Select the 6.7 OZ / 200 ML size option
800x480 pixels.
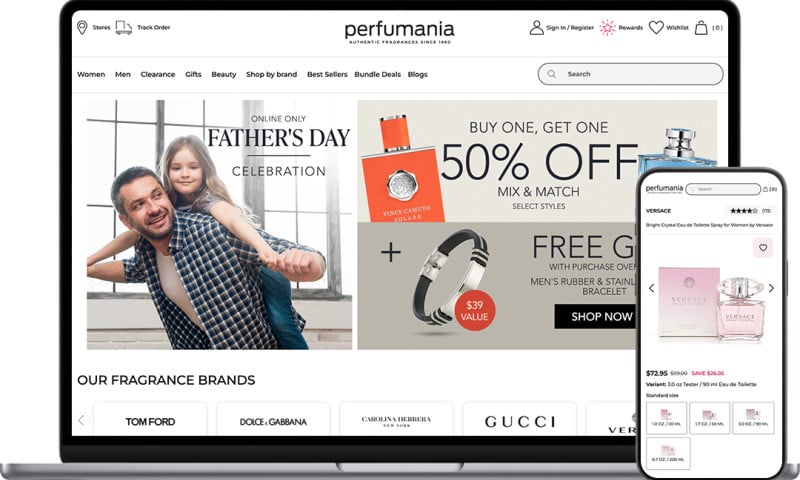coord(667,452)
